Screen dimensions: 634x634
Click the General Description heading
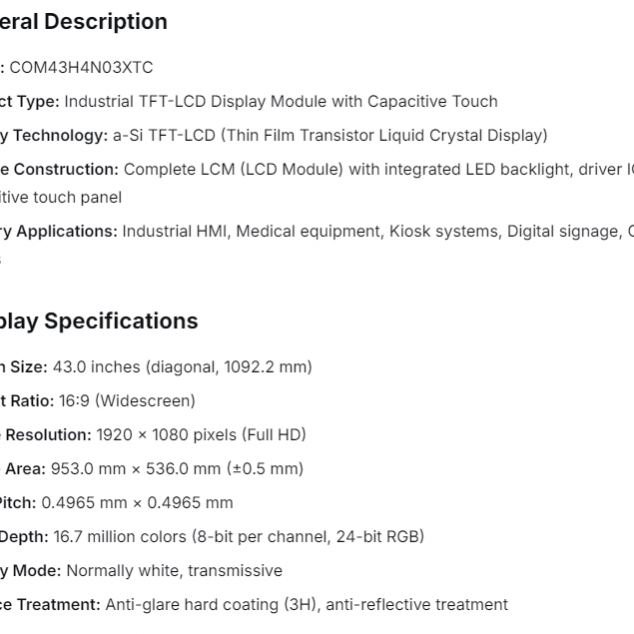pos(84,22)
